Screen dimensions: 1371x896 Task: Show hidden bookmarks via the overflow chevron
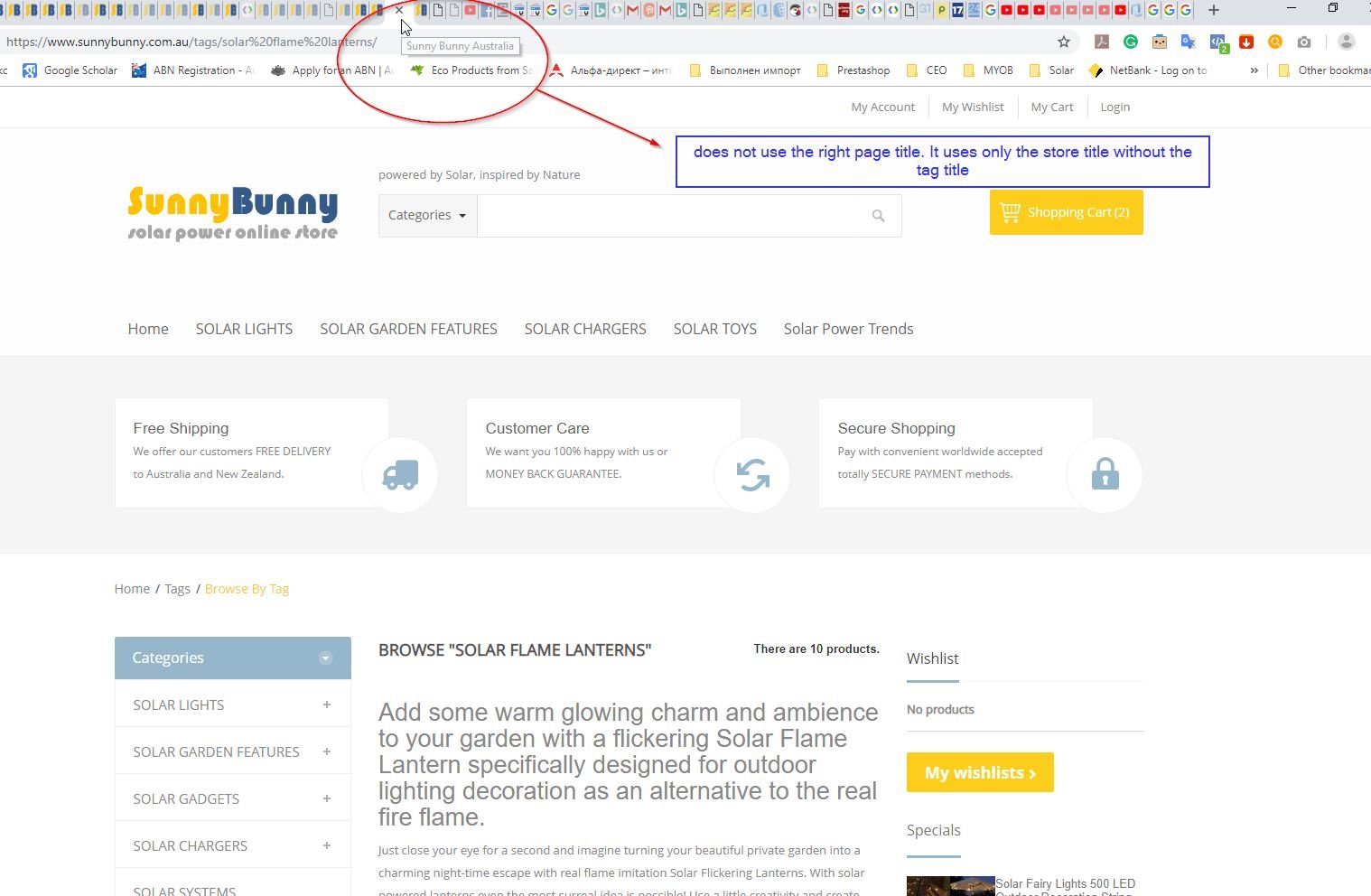(x=1254, y=70)
